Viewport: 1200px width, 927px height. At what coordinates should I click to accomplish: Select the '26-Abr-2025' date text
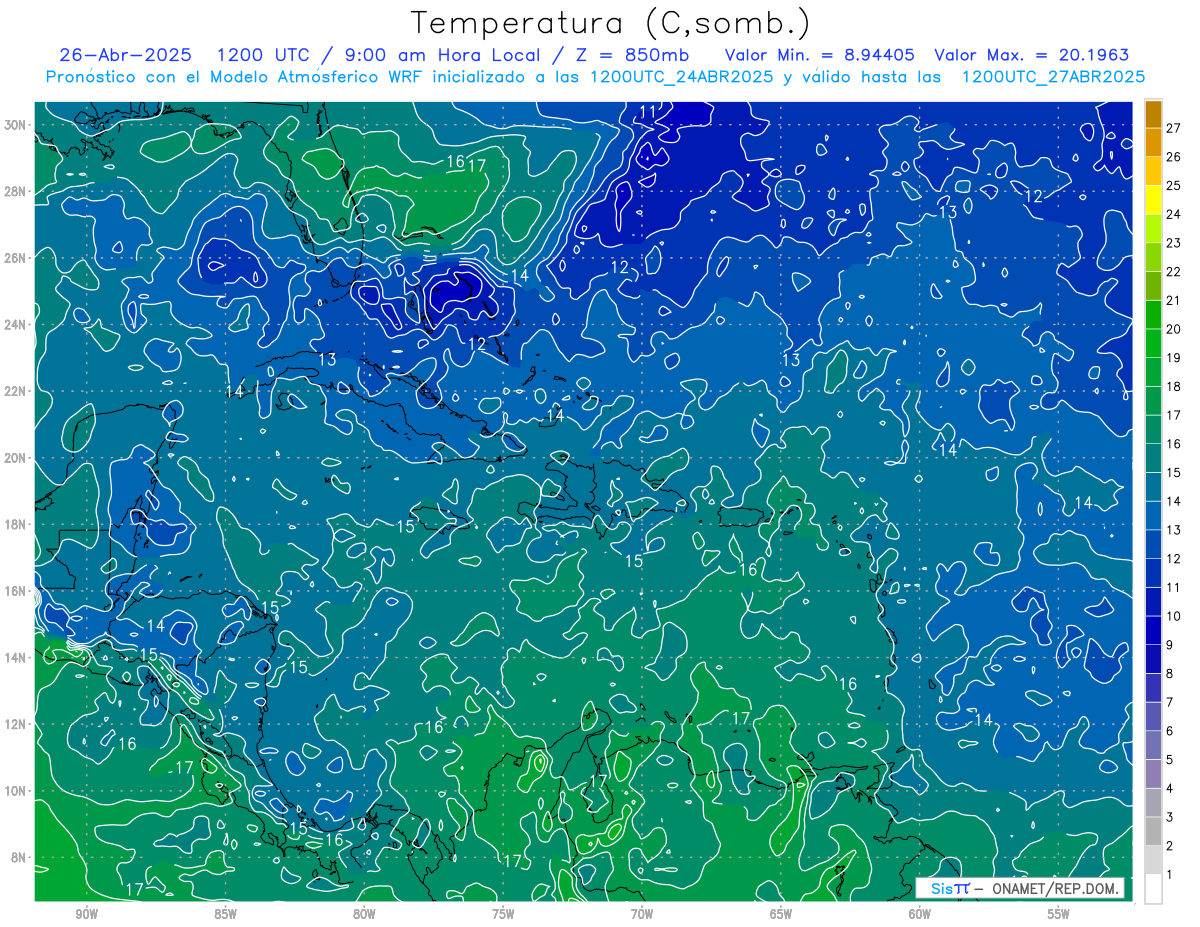(128, 55)
